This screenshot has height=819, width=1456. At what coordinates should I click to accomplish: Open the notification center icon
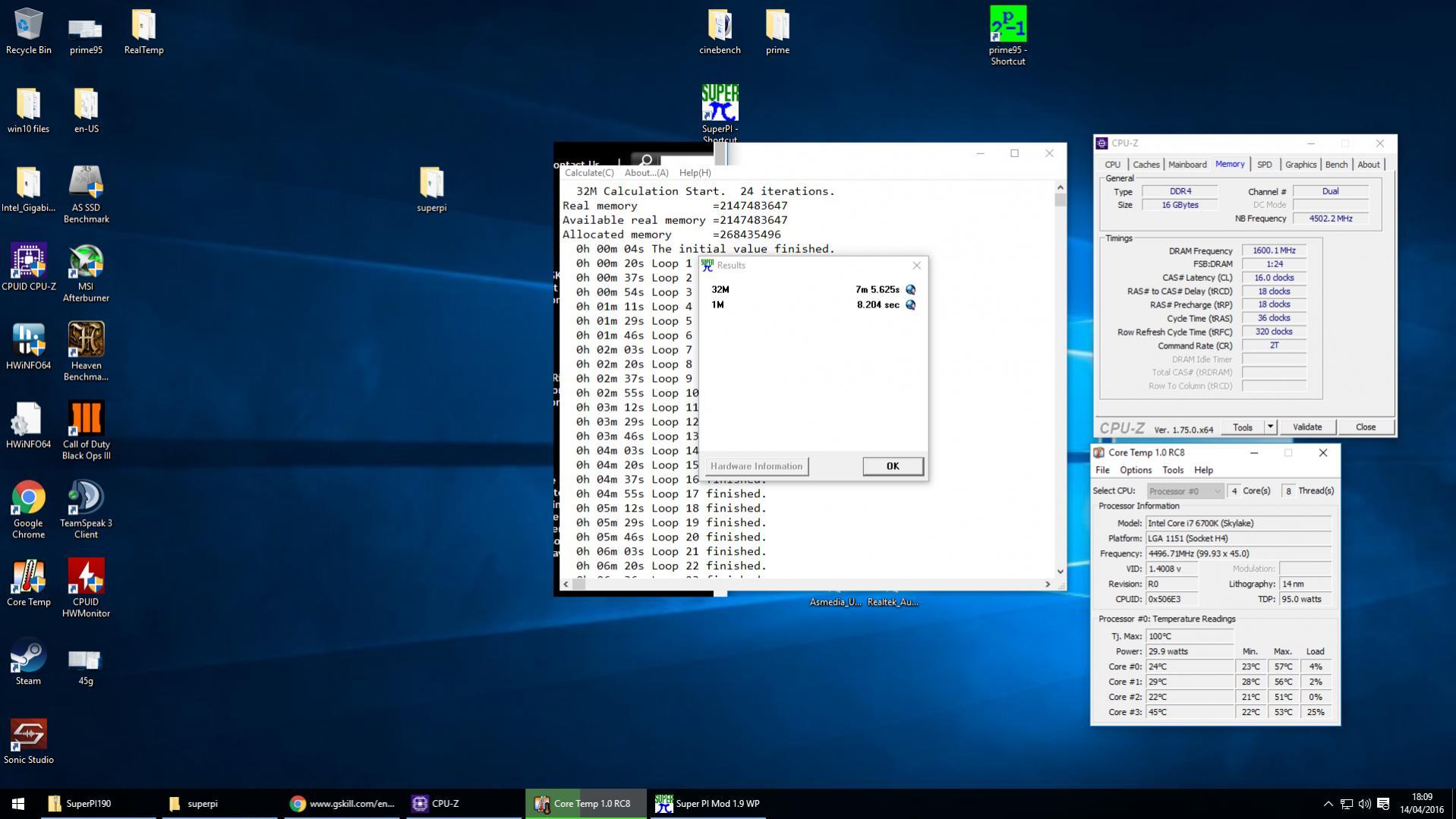pyautogui.click(x=1383, y=804)
